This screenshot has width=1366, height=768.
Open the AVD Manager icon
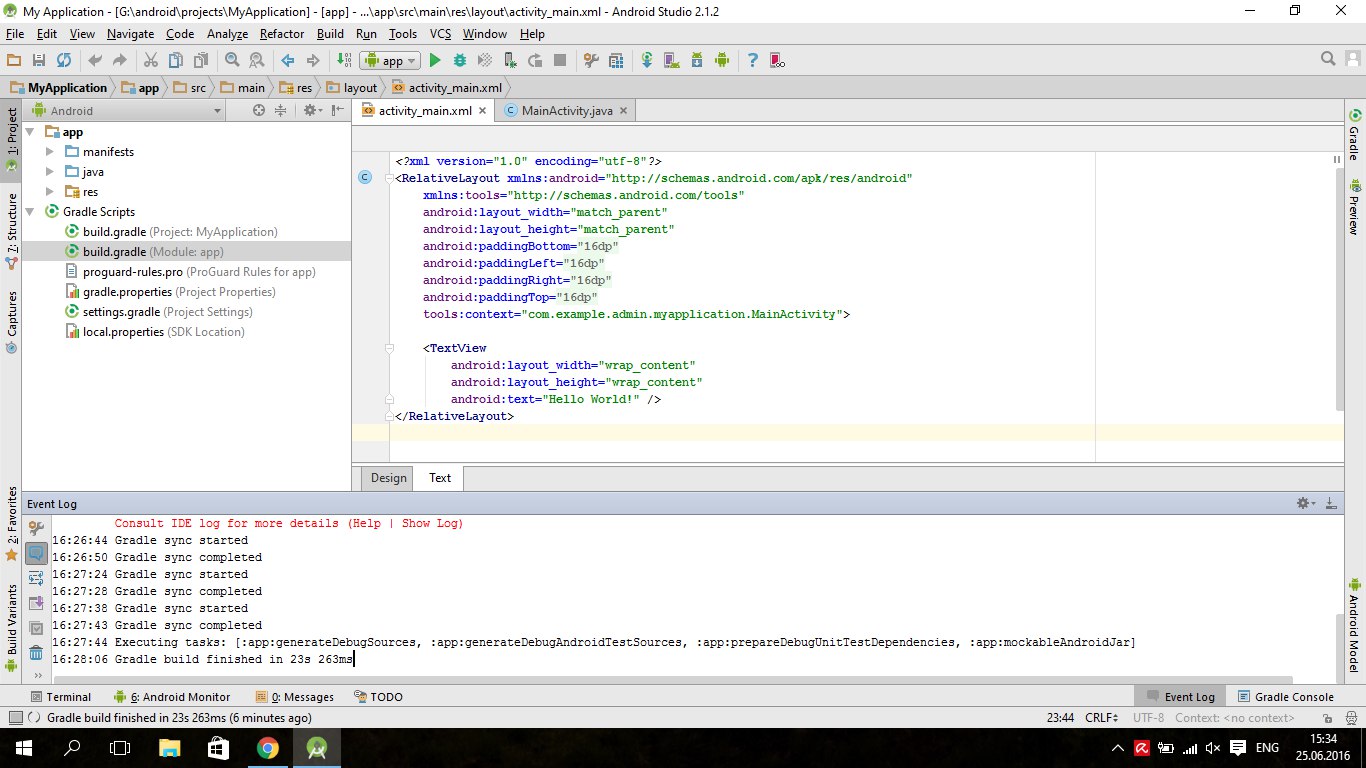[x=672, y=60]
